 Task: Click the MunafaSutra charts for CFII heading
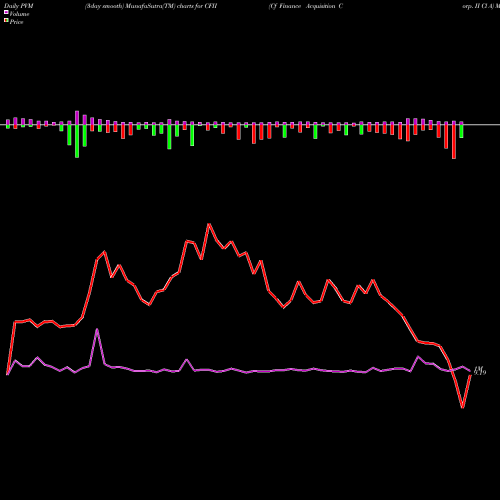click(151, 6)
